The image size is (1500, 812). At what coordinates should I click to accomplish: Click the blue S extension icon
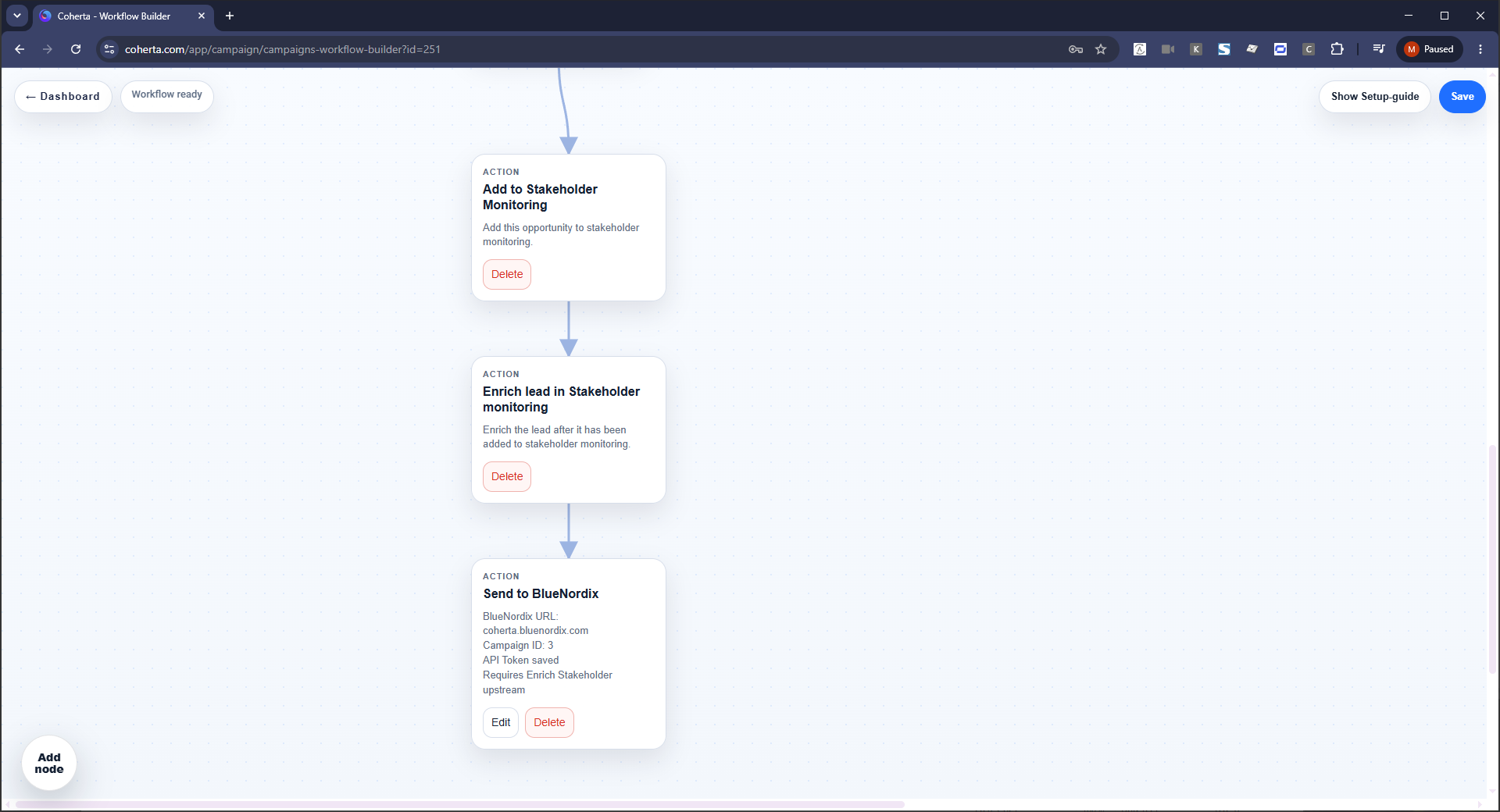click(x=1224, y=49)
